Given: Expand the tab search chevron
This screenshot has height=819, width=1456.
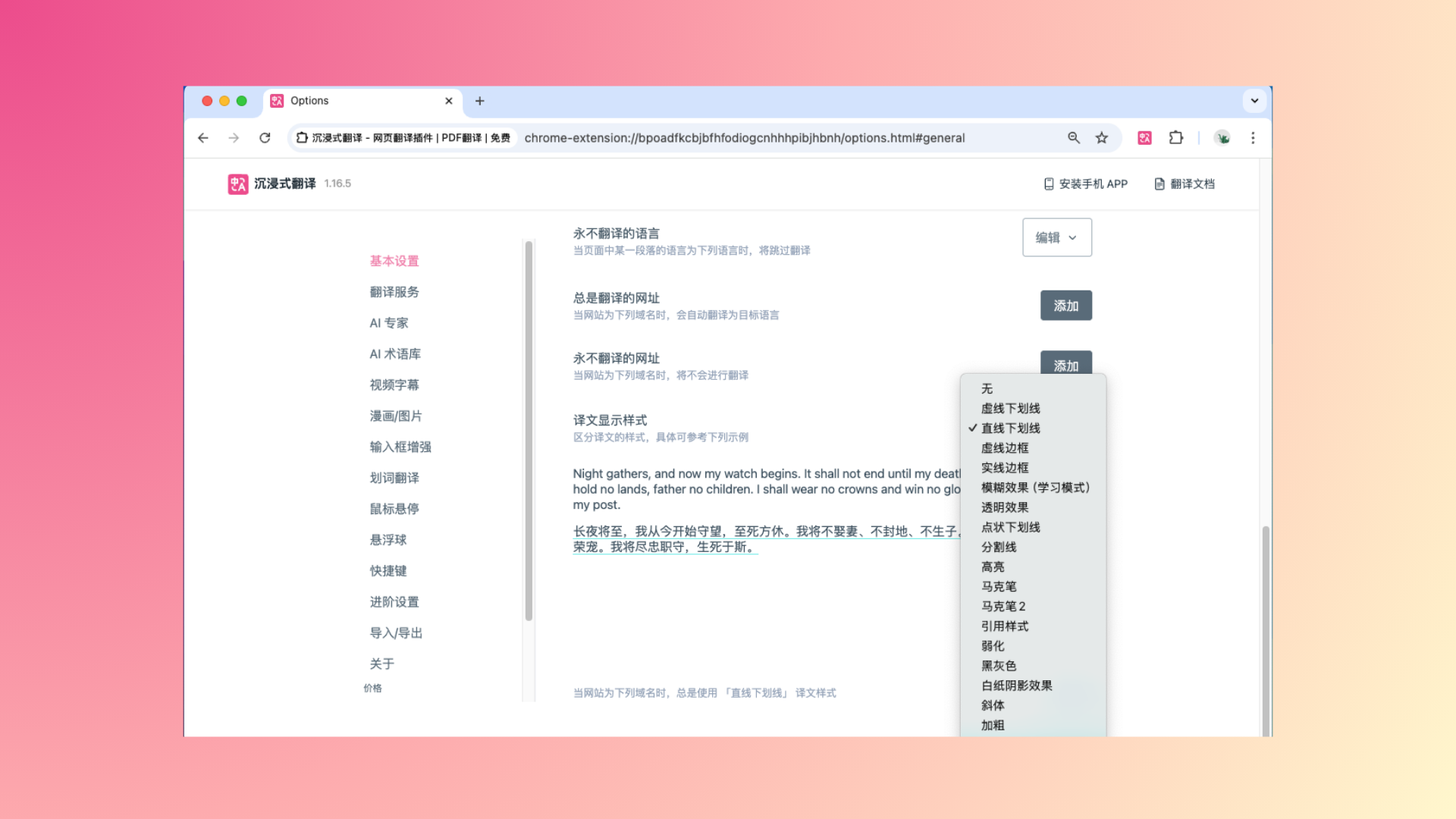Looking at the screenshot, I should (1254, 101).
